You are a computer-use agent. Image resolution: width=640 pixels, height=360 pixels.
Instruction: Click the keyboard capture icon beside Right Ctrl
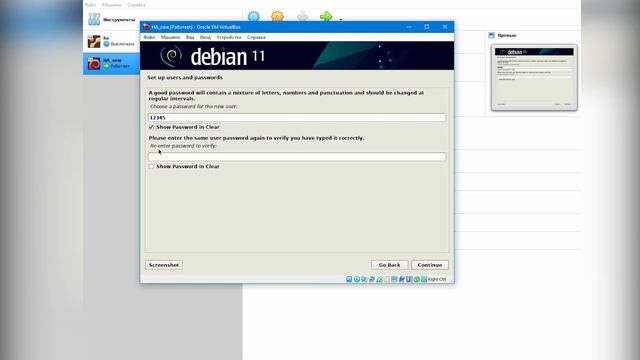(x=424, y=279)
